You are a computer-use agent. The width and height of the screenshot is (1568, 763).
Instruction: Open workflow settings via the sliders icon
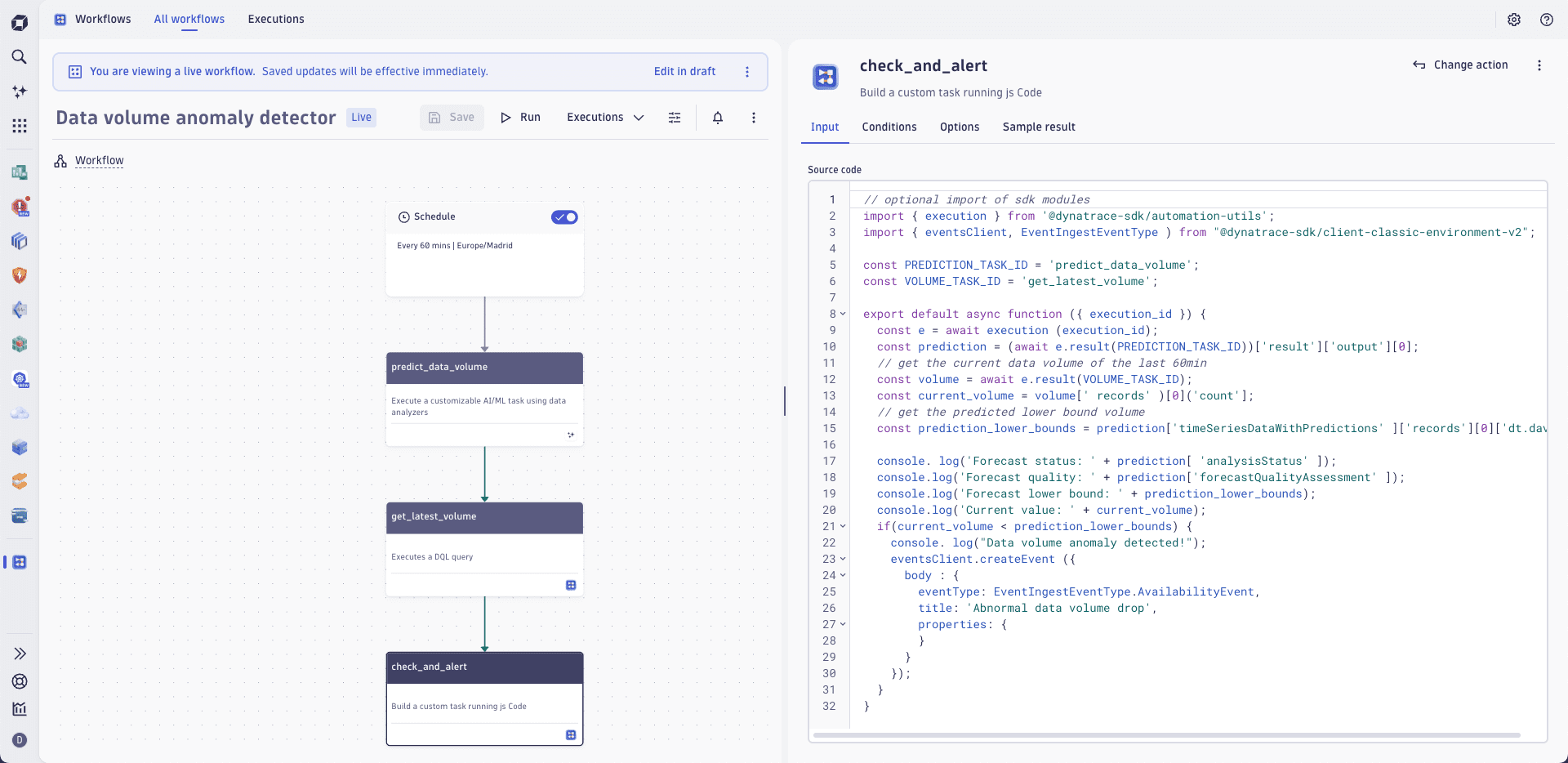click(675, 118)
